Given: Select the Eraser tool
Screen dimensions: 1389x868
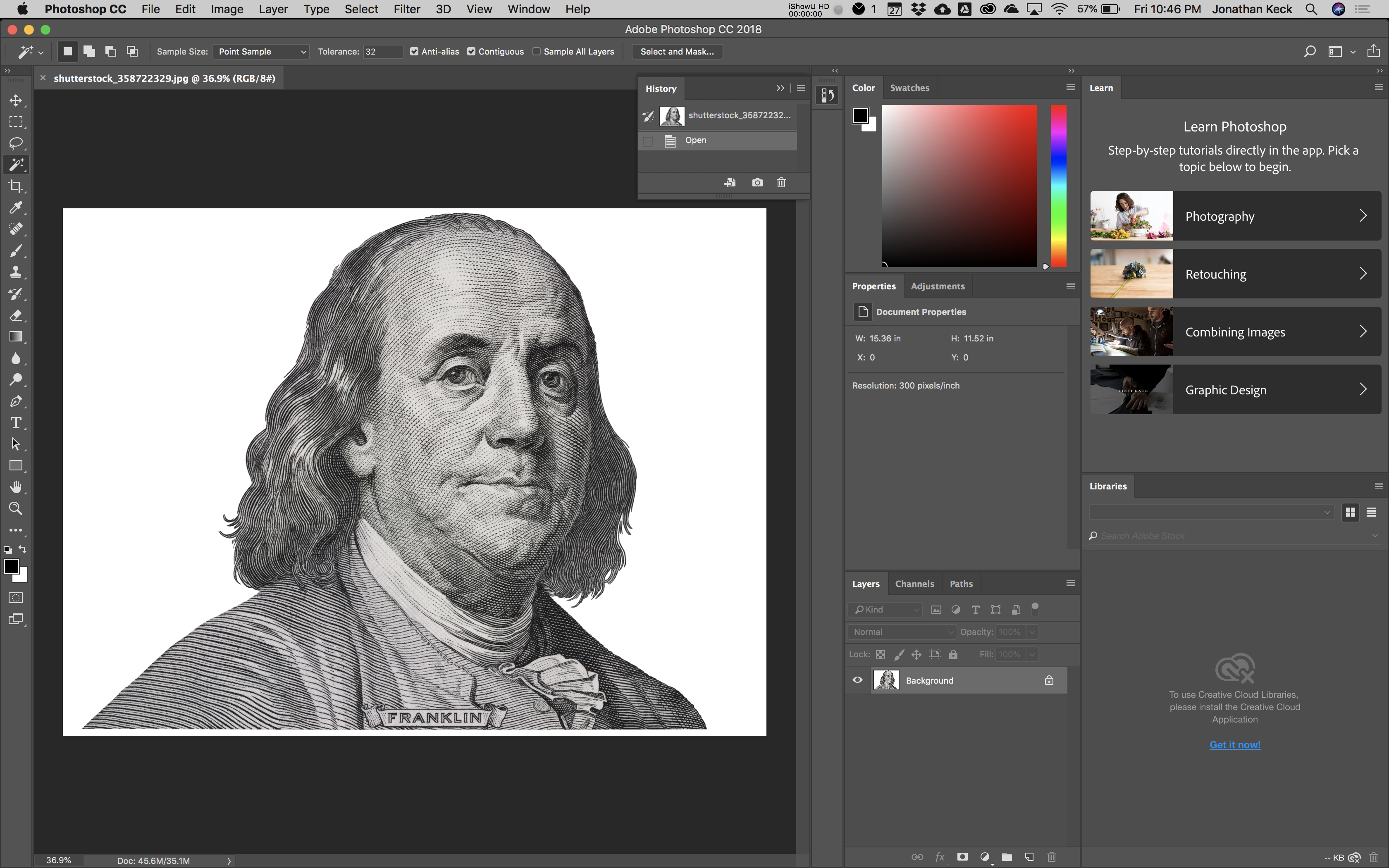Looking at the screenshot, I should [15, 315].
